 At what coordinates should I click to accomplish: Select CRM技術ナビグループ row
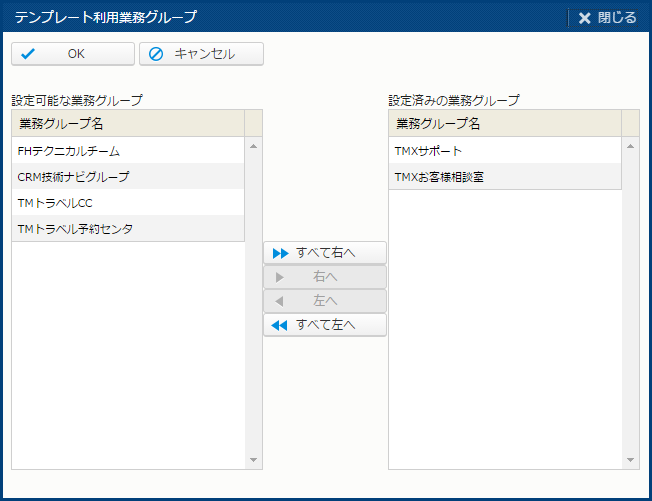(127, 177)
